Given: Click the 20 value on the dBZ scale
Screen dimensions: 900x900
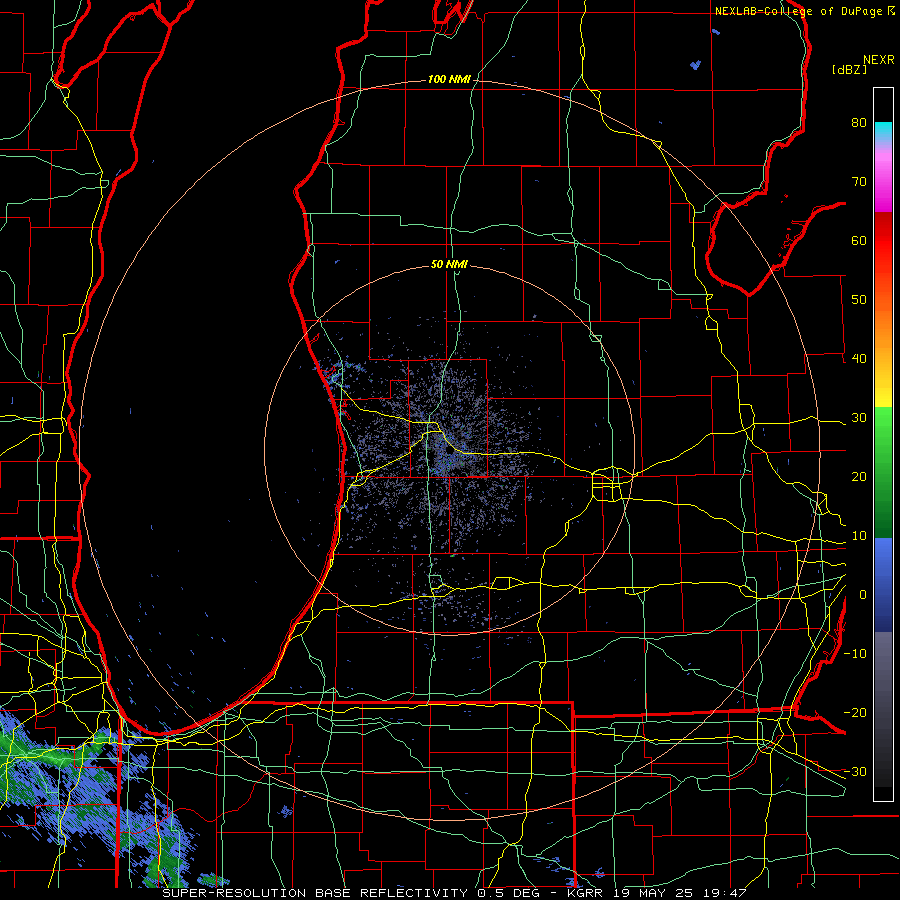Looking at the screenshot, I should [859, 476].
